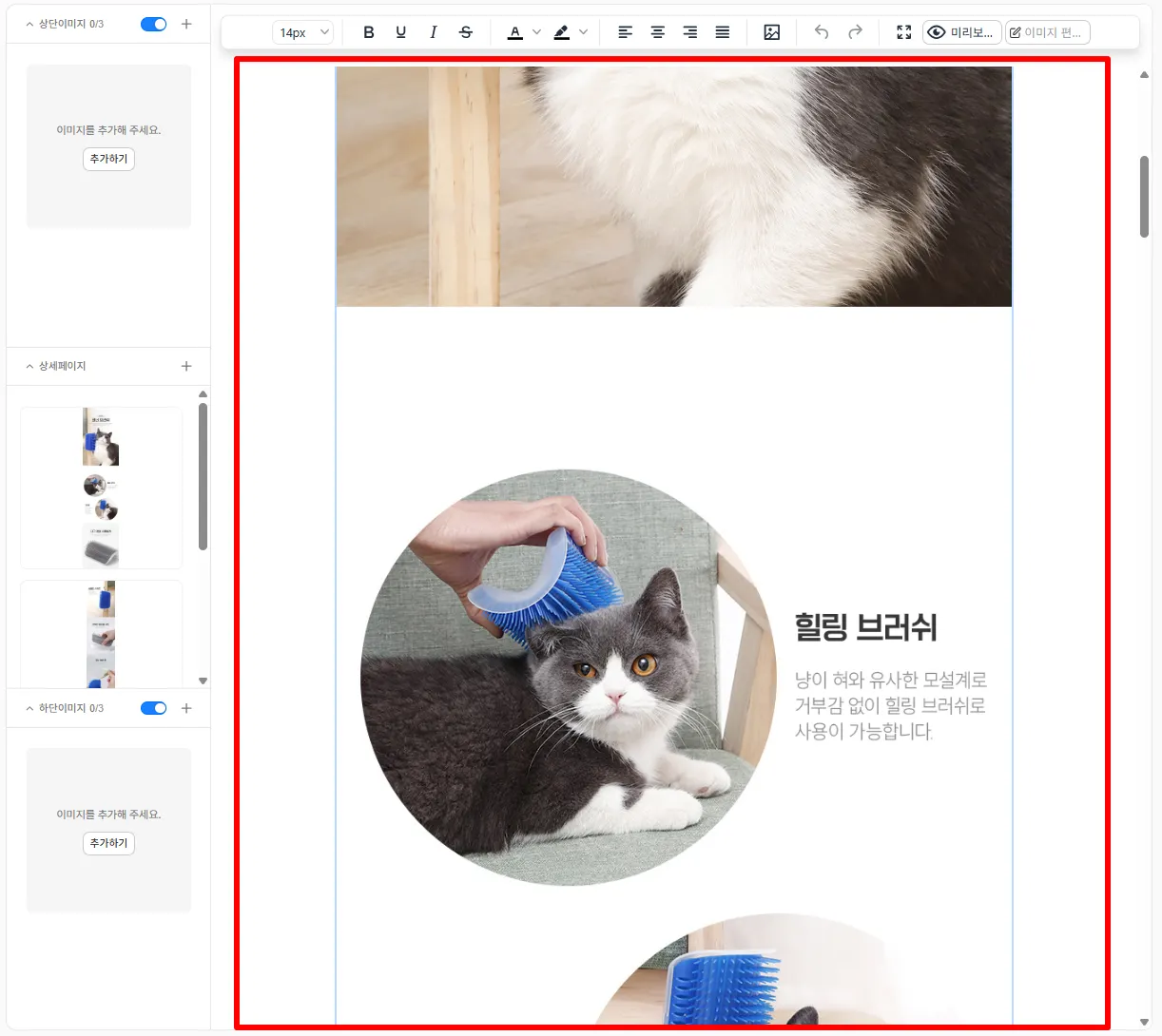
Task: Align text right
Action: point(689,32)
